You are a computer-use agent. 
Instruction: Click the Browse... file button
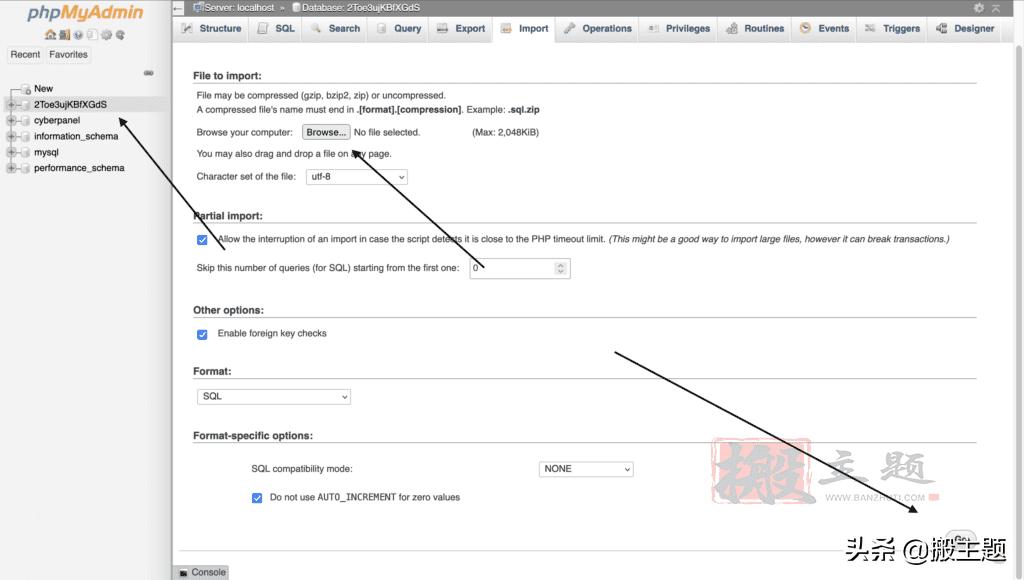click(326, 132)
